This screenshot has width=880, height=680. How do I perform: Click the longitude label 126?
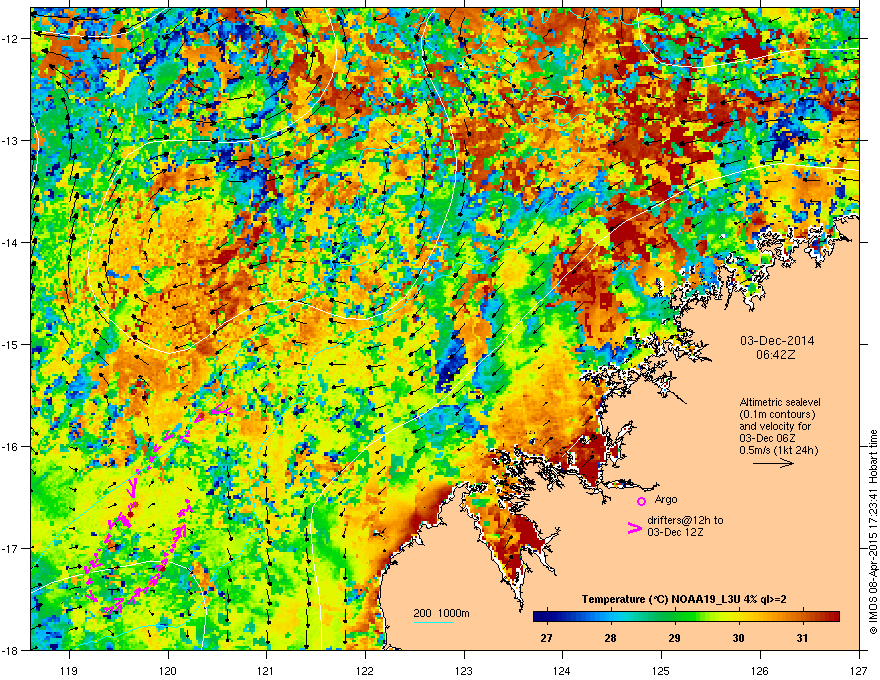pos(760,670)
